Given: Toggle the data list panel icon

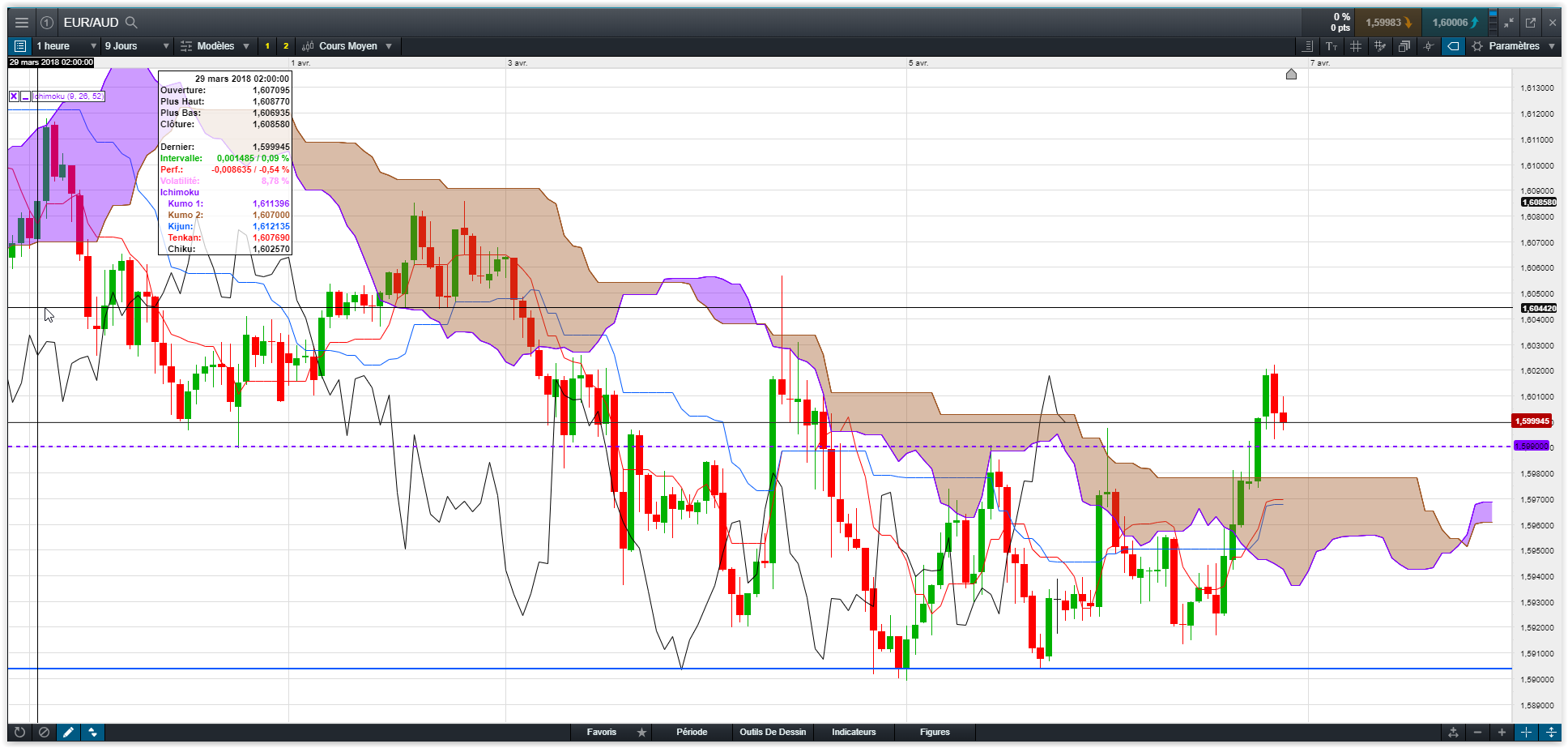Looking at the screenshot, I should pyautogui.click(x=20, y=46).
